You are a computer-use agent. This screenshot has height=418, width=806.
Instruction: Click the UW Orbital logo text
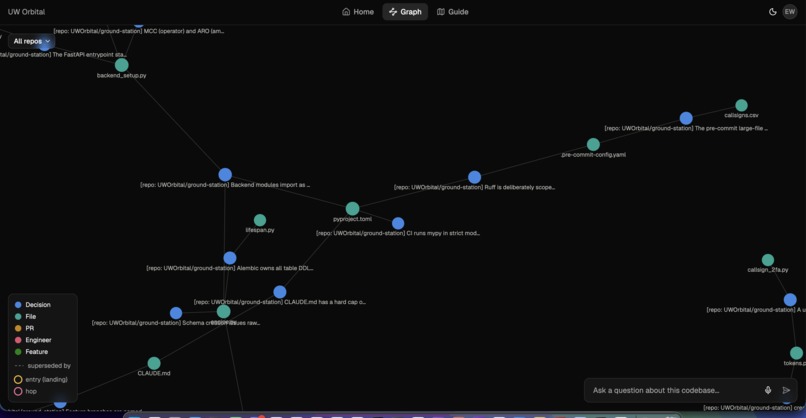coord(26,12)
